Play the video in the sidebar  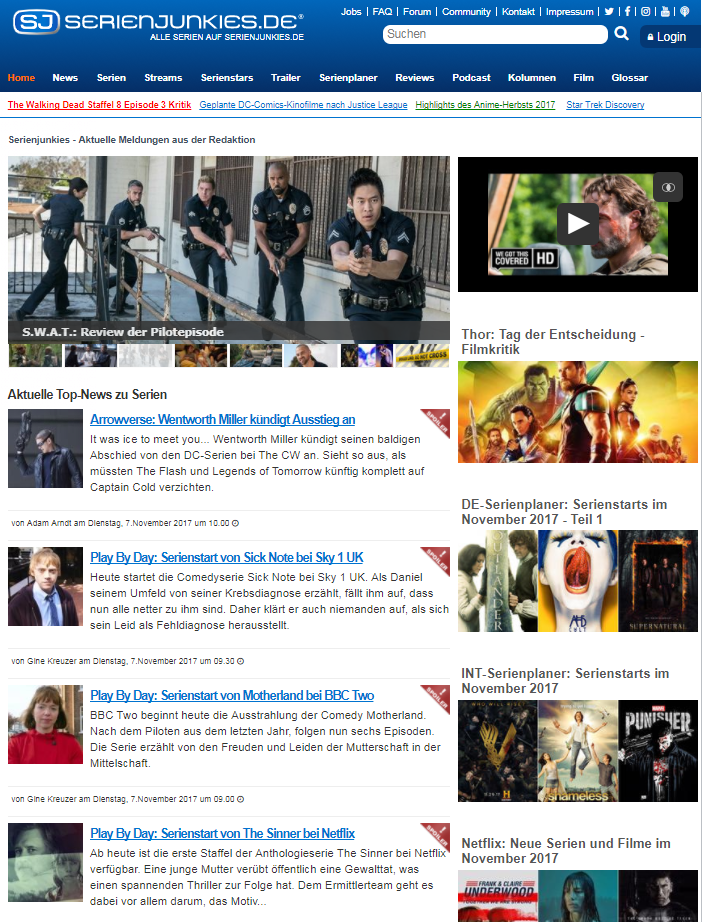click(577, 224)
